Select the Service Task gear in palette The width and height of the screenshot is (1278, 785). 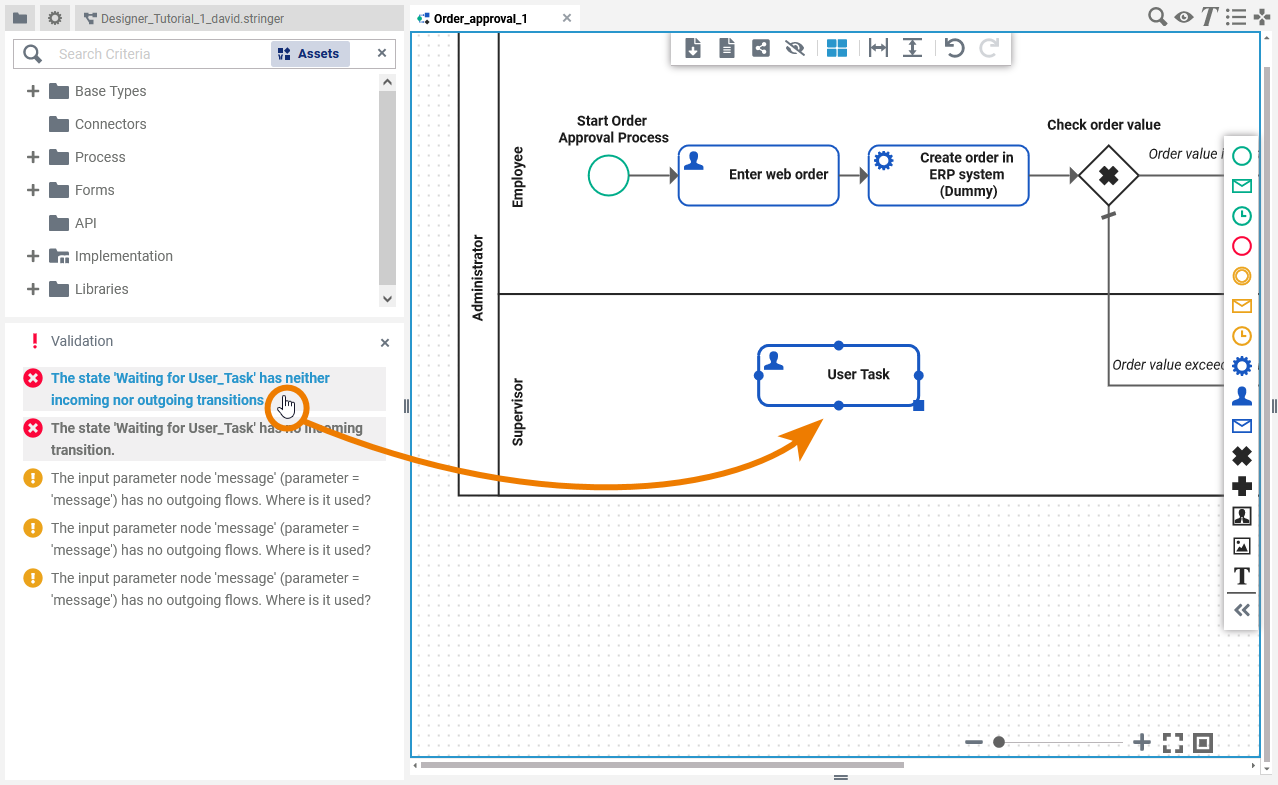pyautogui.click(x=1241, y=366)
